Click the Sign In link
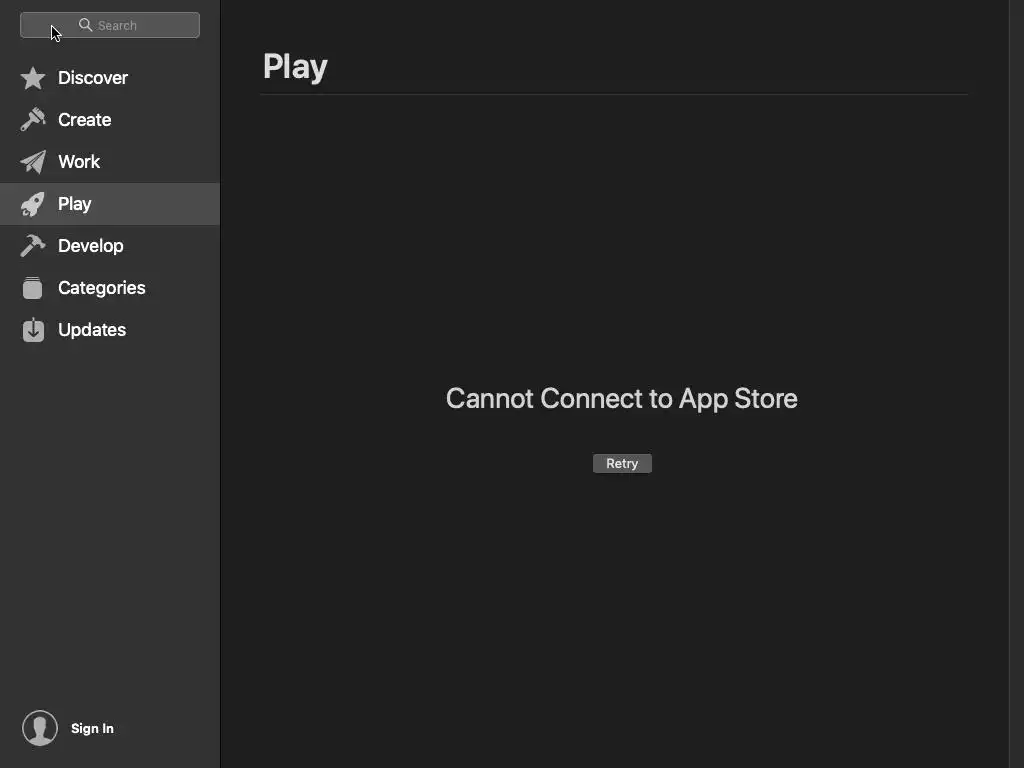Viewport: 1024px width, 768px height. [92, 728]
